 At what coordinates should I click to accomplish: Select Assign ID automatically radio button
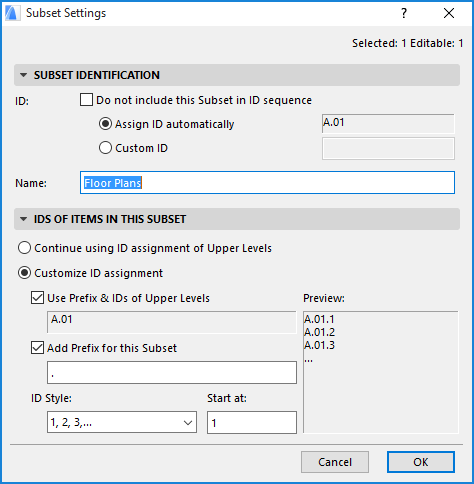point(105,124)
